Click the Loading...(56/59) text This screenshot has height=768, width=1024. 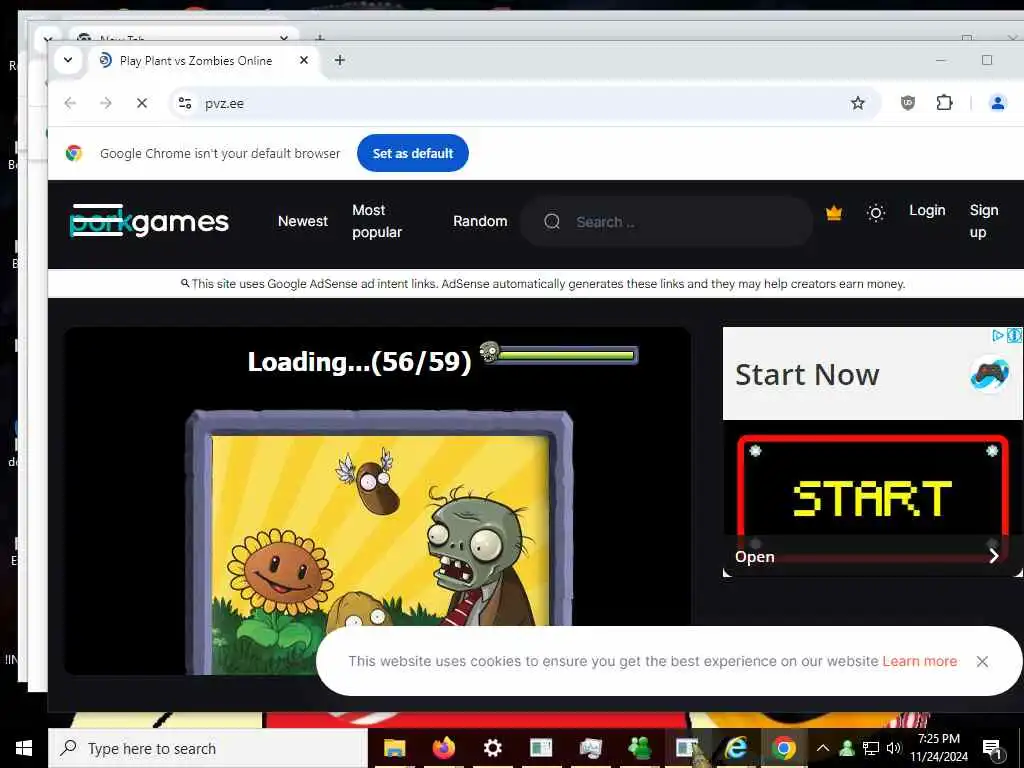pos(359,362)
